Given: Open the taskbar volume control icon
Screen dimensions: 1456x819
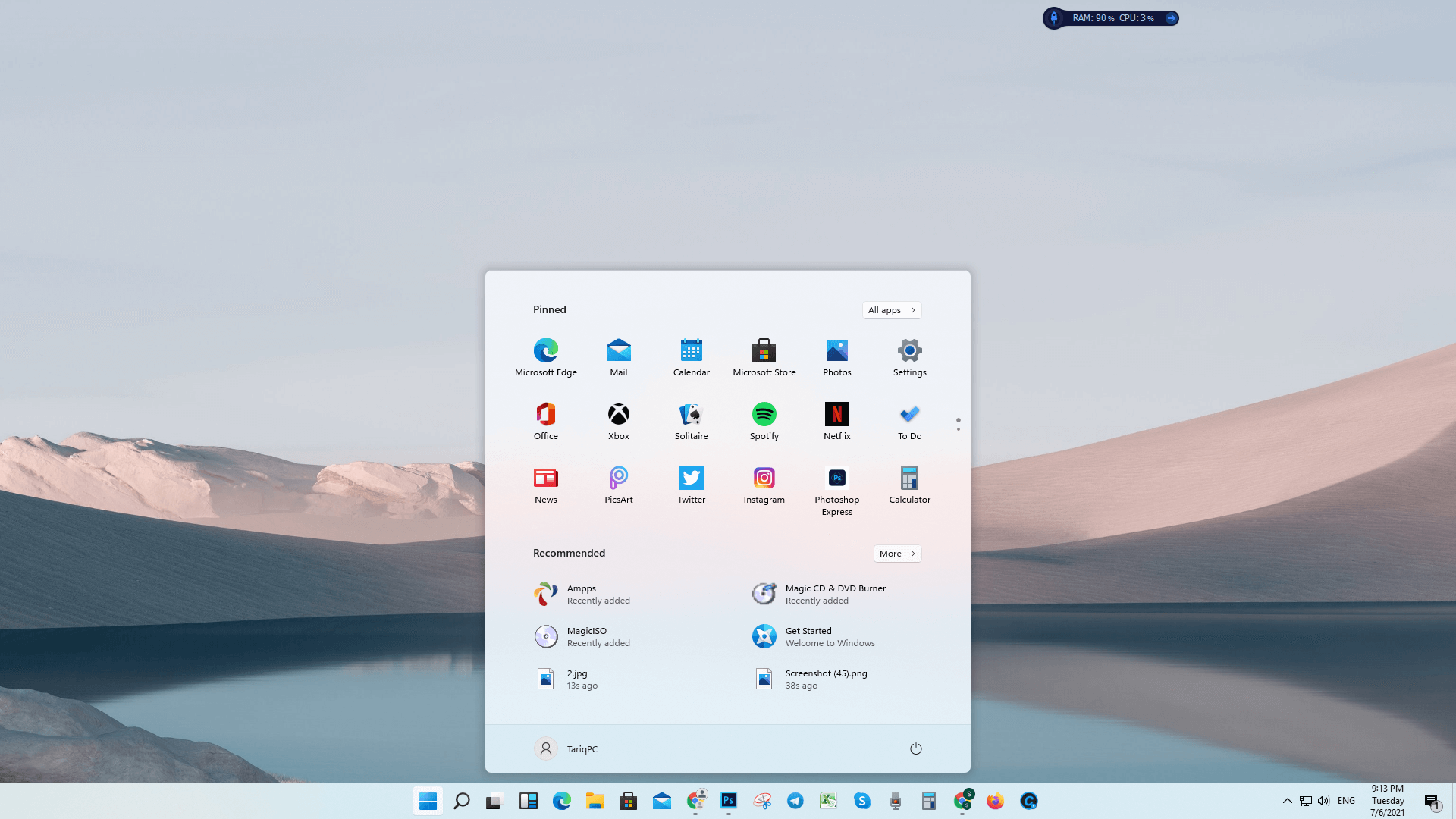Looking at the screenshot, I should coord(1323,801).
